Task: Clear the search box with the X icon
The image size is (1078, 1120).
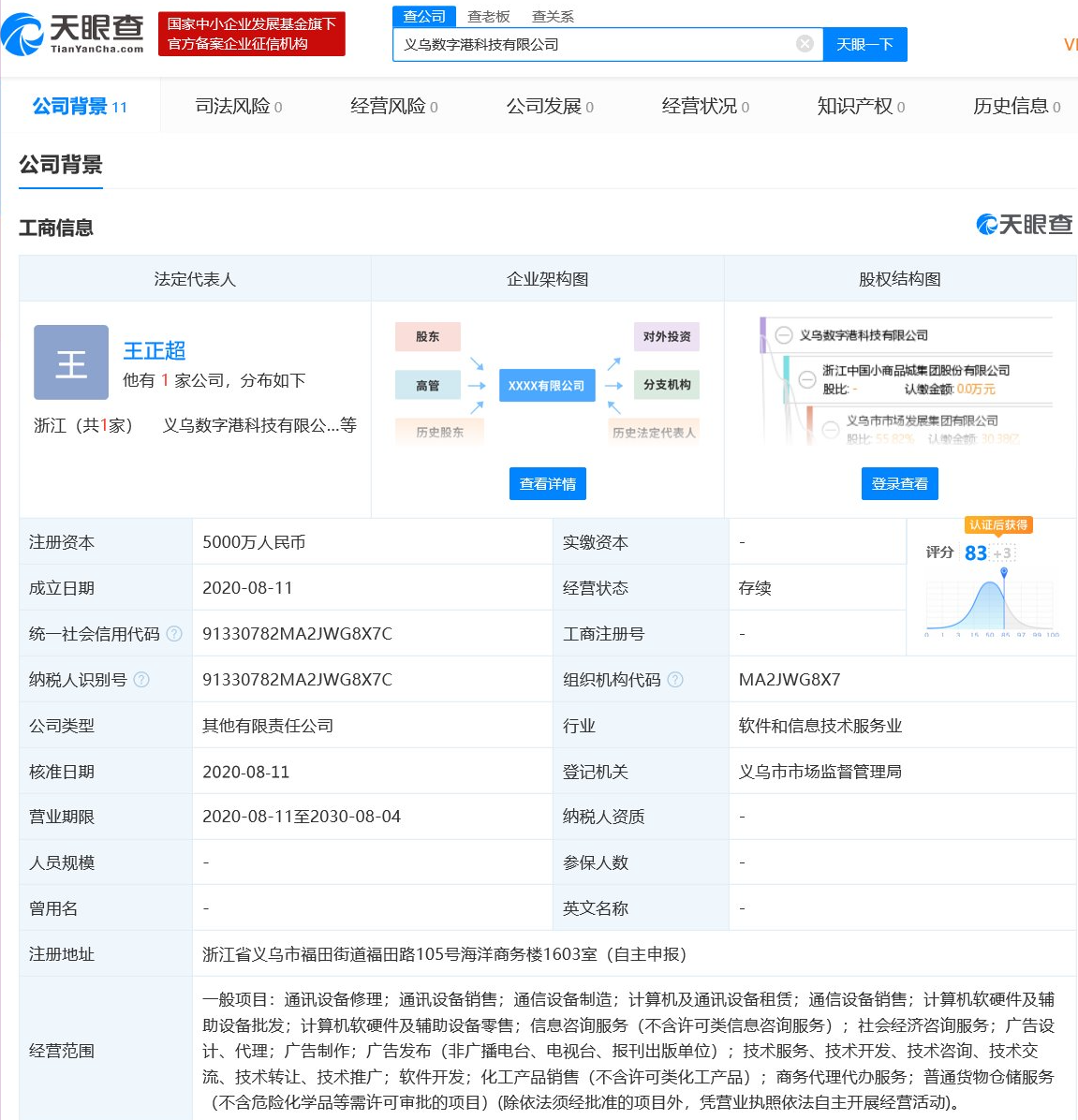Action: 805,44
